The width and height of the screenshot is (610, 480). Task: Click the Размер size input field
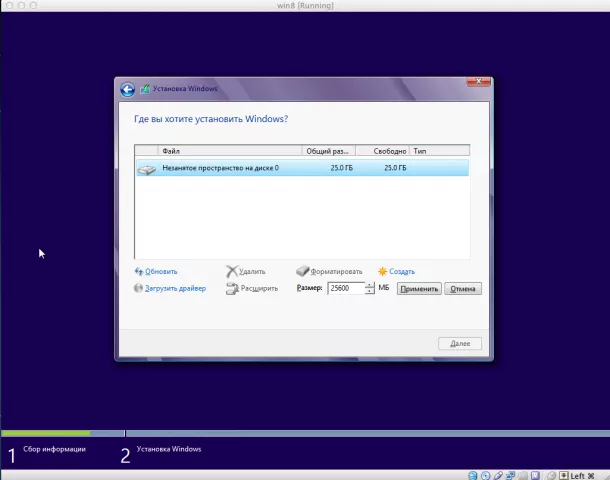point(344,288)
